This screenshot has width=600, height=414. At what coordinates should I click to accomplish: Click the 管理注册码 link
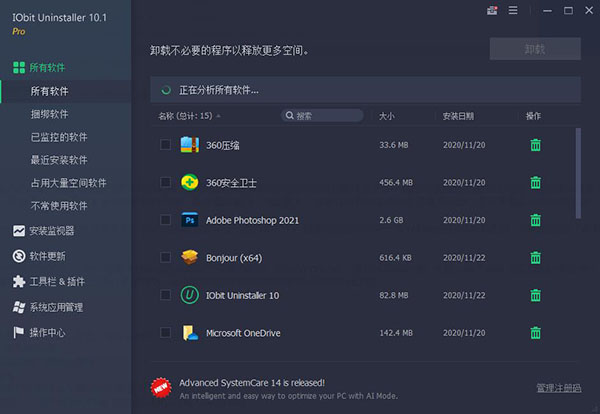point(559,388)
